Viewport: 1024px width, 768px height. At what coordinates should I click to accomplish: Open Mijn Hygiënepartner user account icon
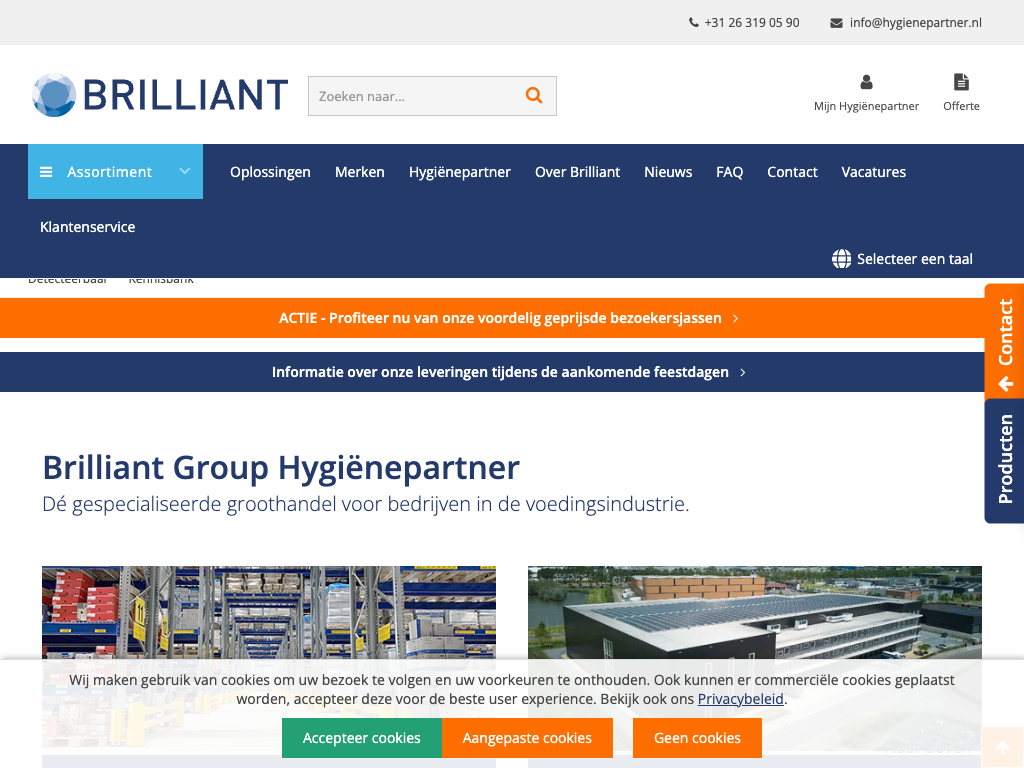pyautogui.click(x=866, y=82)
